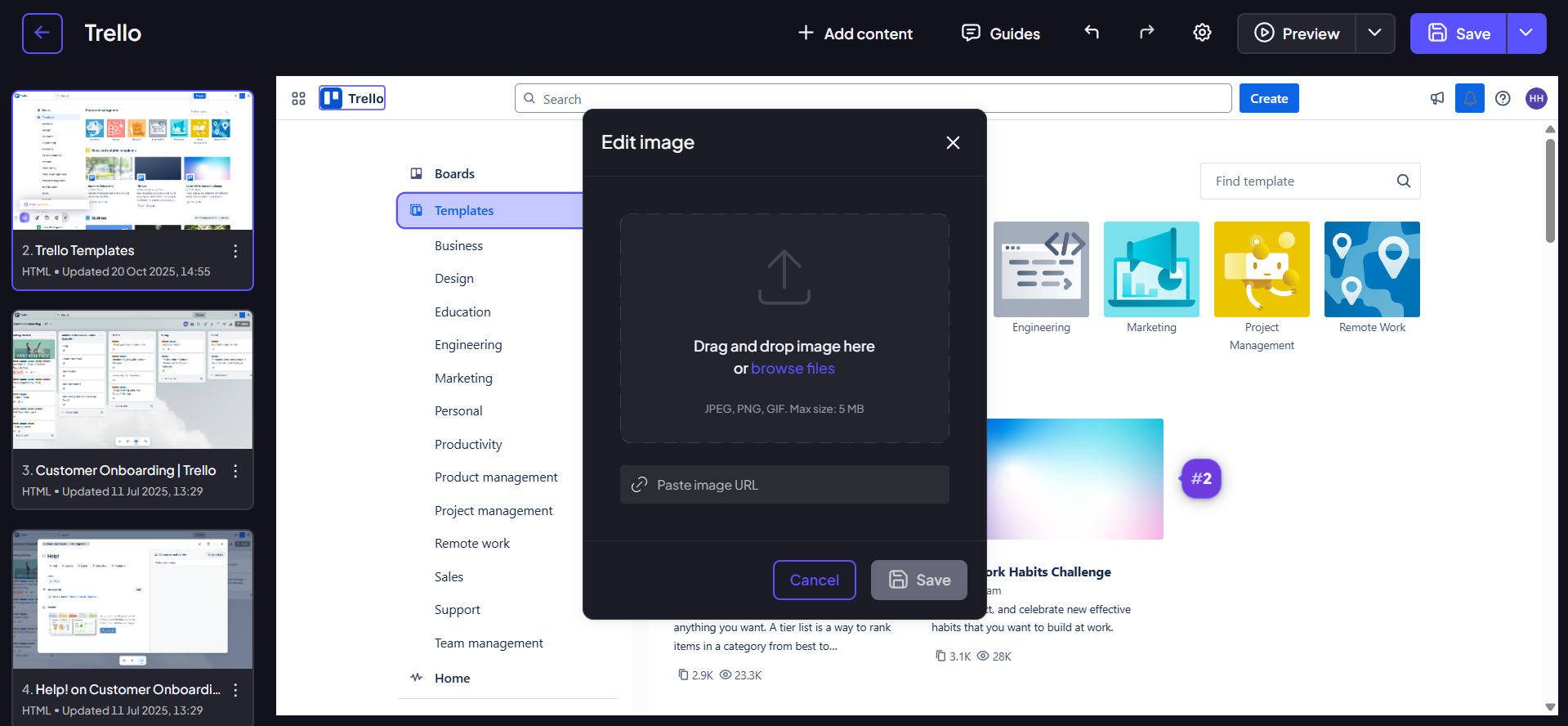Select Trello Templates slide thumbnail
Image resolution: width=1568 pixels, height=726 pixels.
(x=132, y=161)
